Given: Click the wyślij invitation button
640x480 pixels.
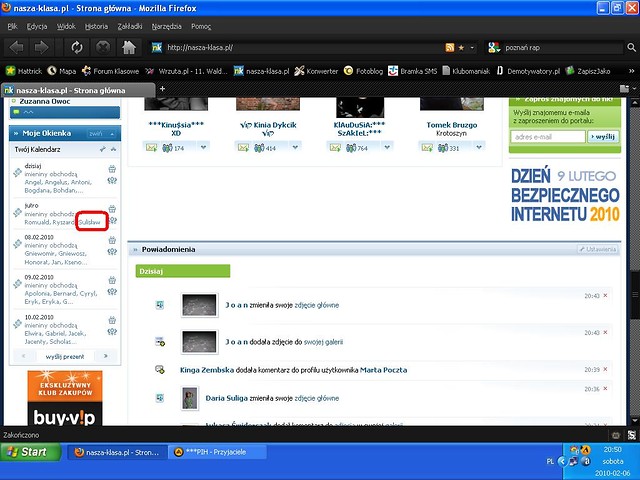Looking at the screenshot, I should coord(603,137).
